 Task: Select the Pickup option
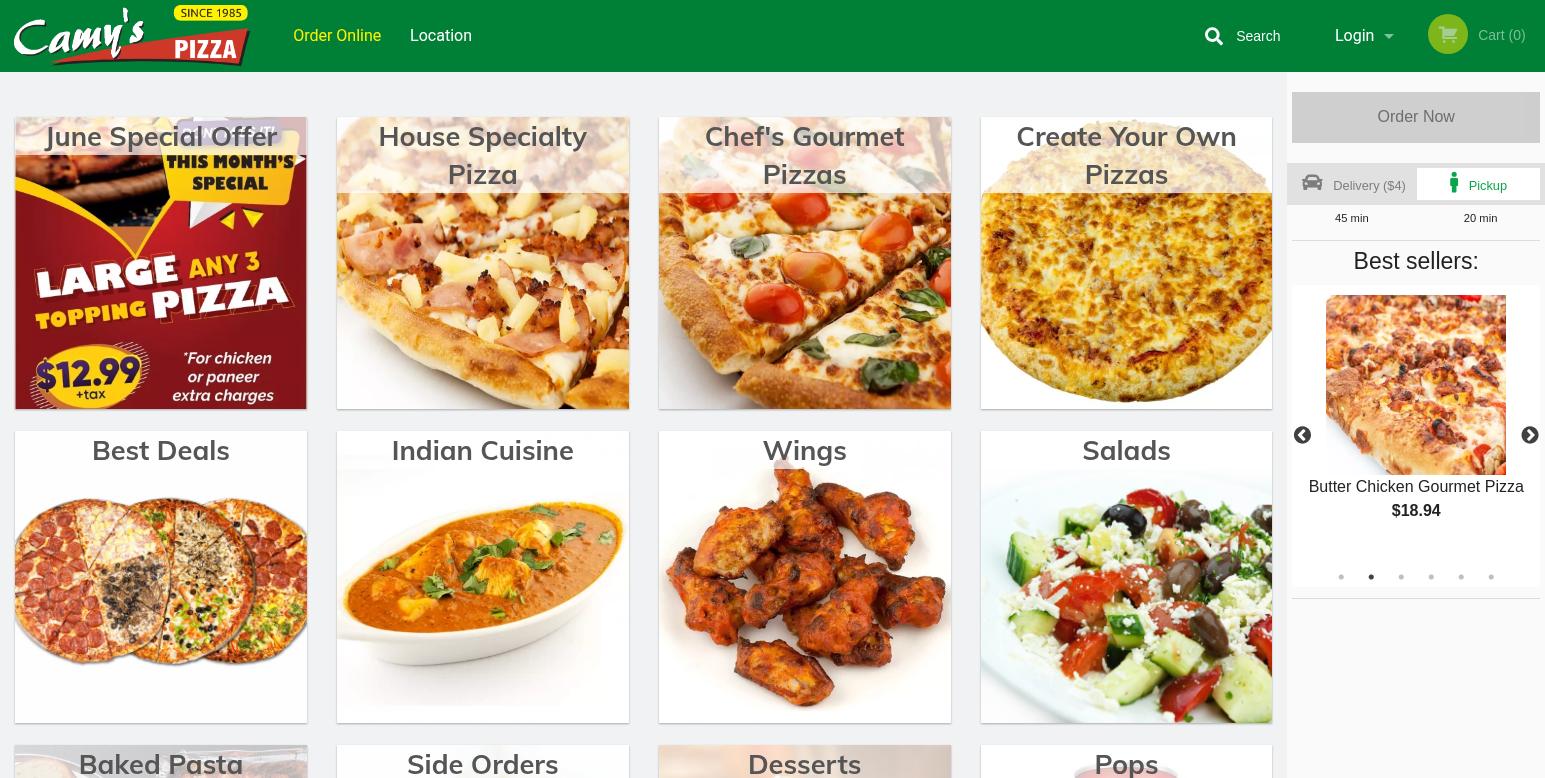1478,185
